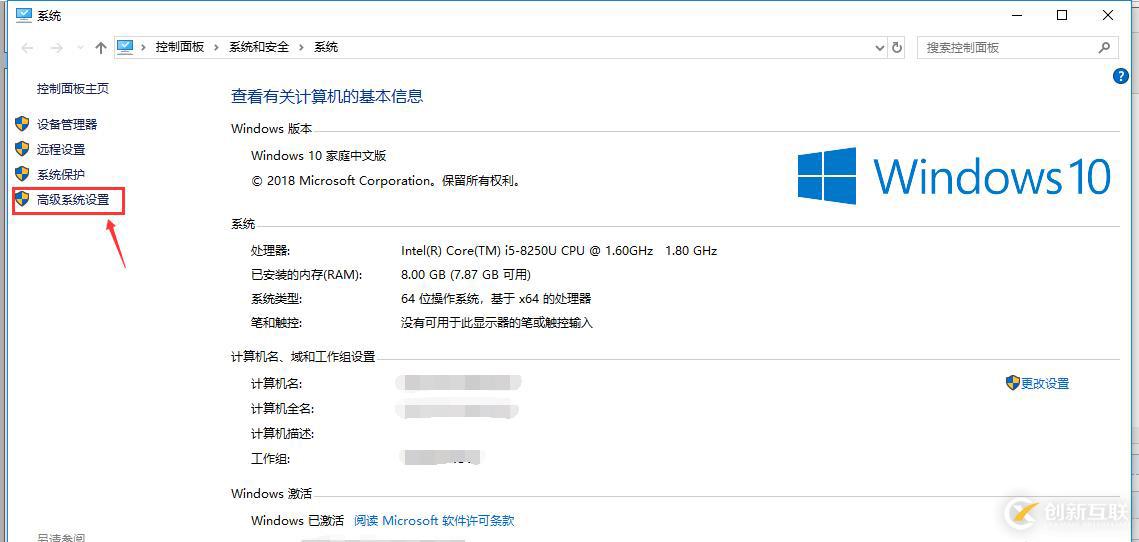
Task: Expand chevron after 系统和安全 breadcrumb
Action: click(x=302, y=47)
